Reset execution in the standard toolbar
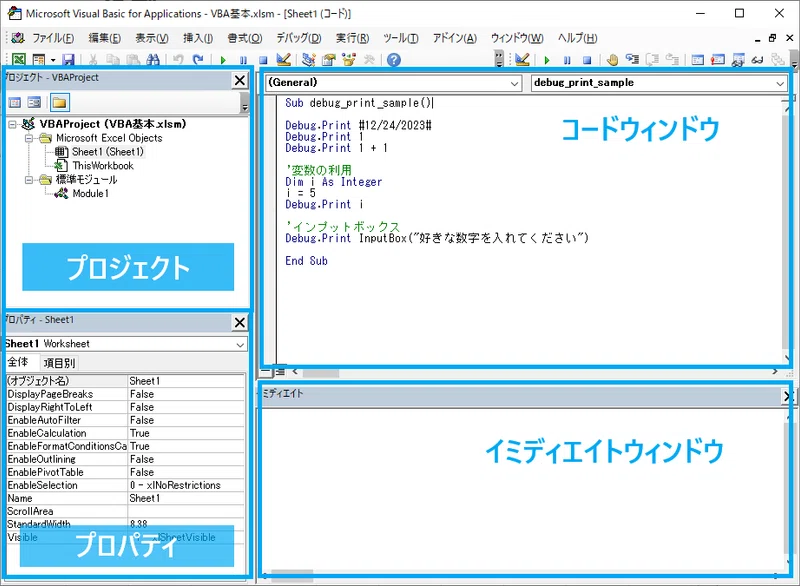Screen dimensions: 800x586 (263, 60)
